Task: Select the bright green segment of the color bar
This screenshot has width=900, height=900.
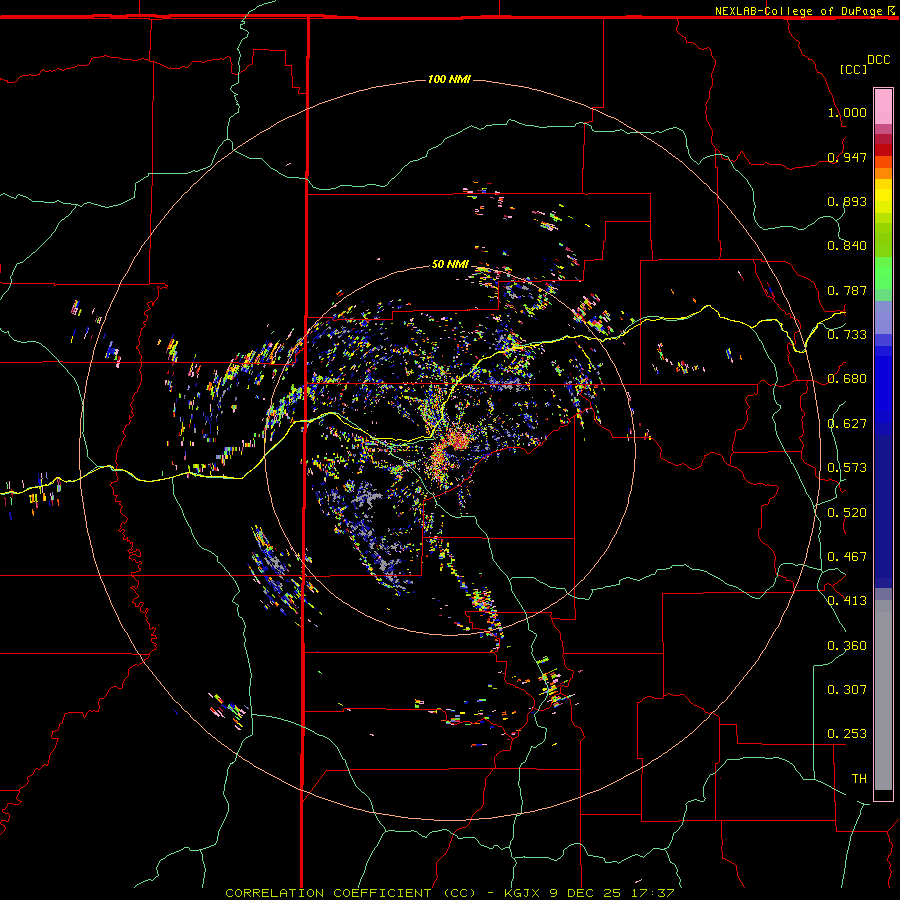Action: 883,273
